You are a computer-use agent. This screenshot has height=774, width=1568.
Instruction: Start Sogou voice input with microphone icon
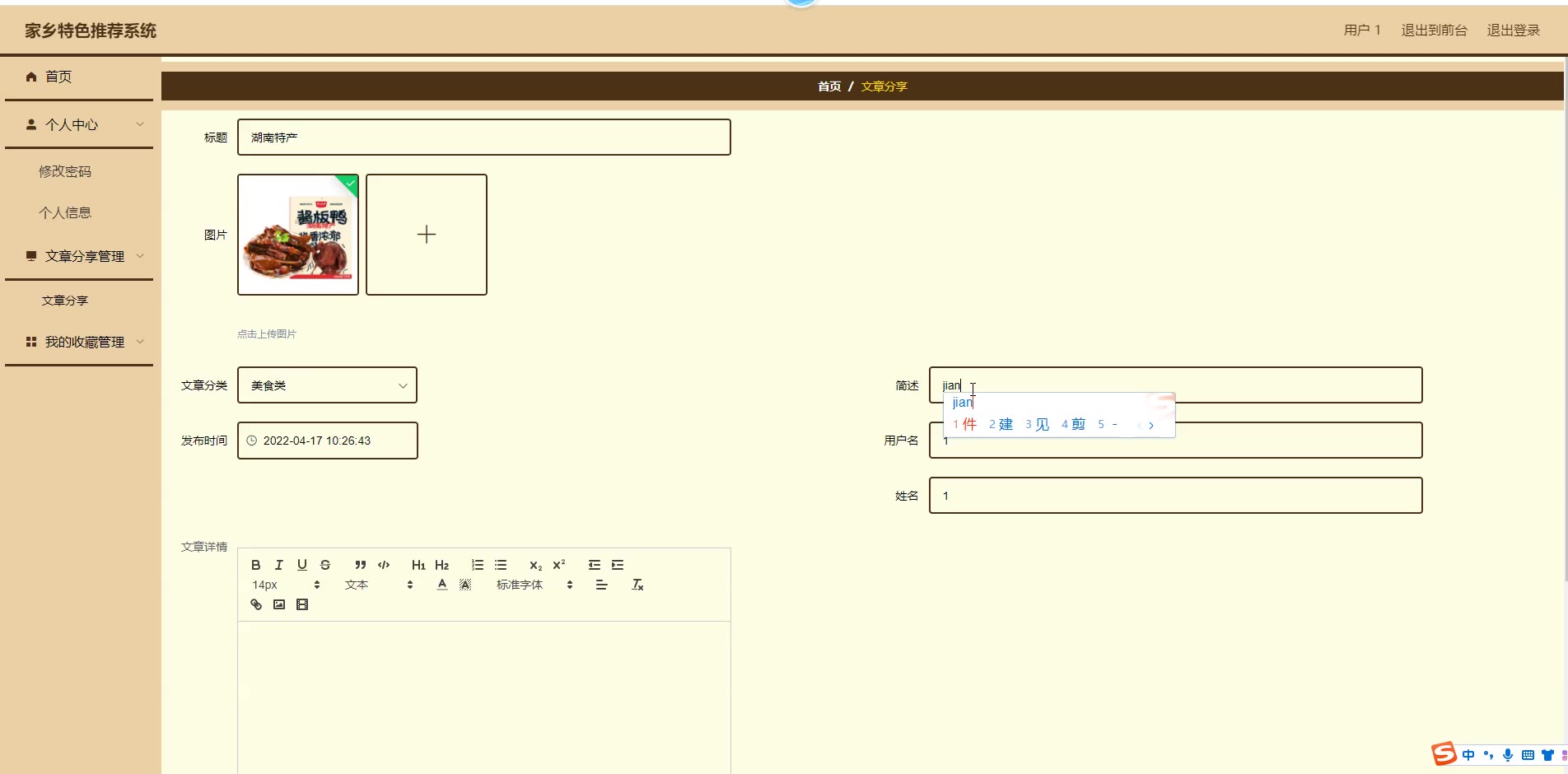1508,755
